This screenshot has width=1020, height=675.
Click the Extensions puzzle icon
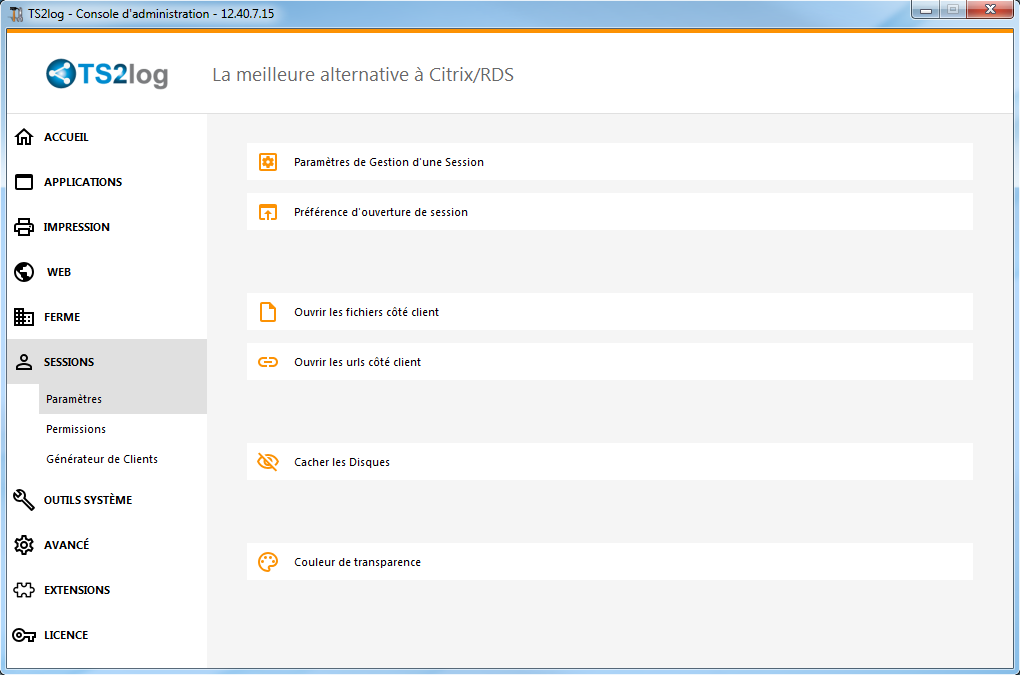(x=24, y=590)
